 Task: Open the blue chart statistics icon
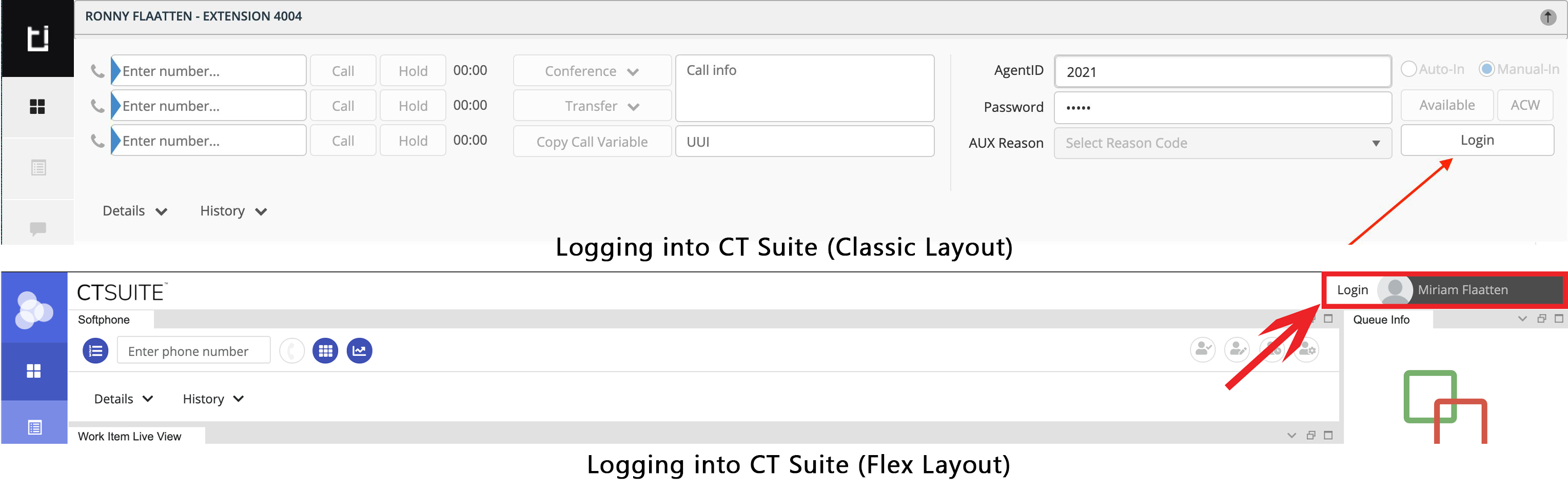[x=359, y=350]
